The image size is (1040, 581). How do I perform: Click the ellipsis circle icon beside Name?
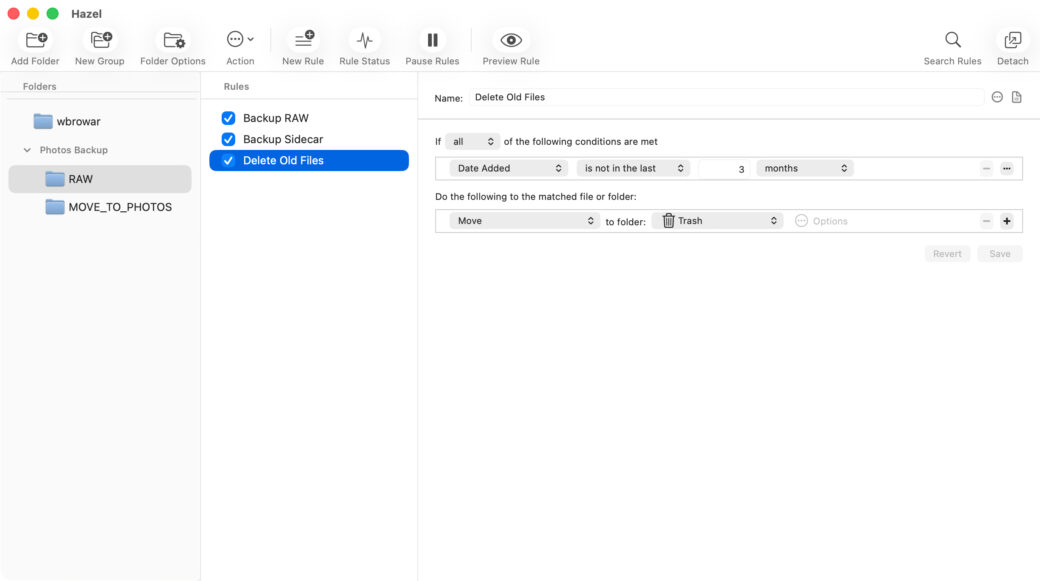997,97
